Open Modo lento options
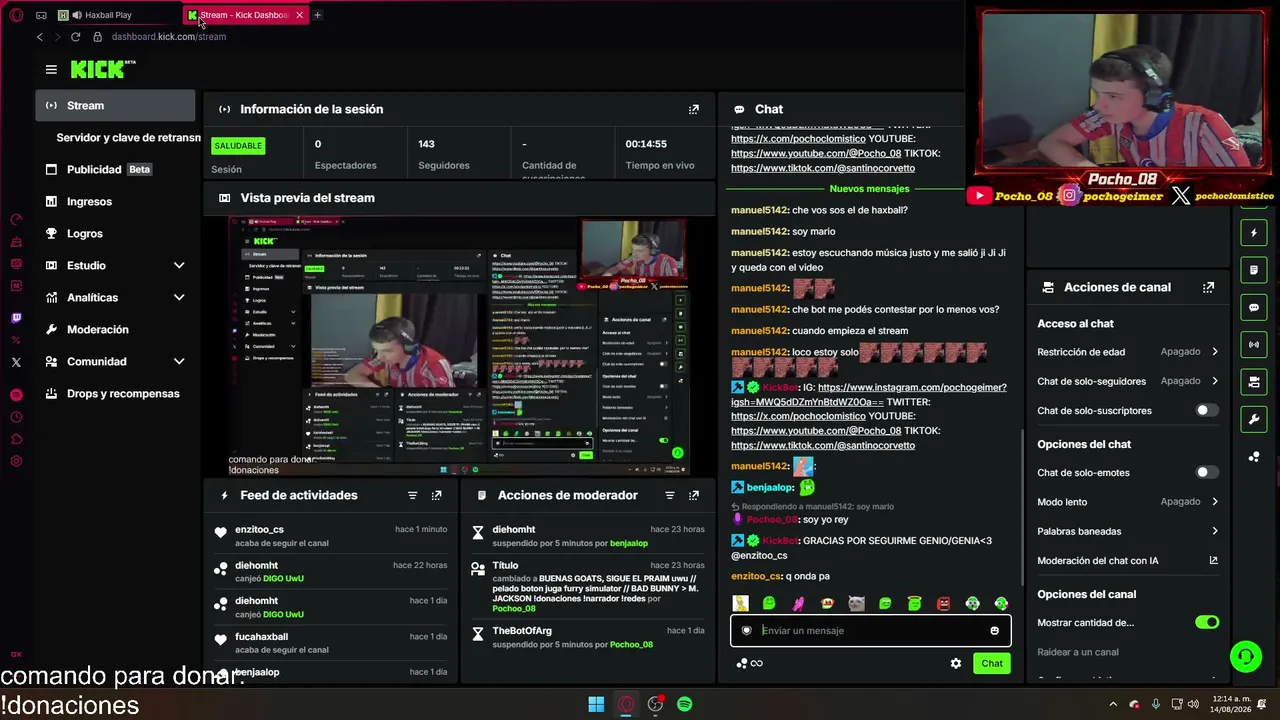This screenshot has height=720, width=1280. coord(1128,502)
